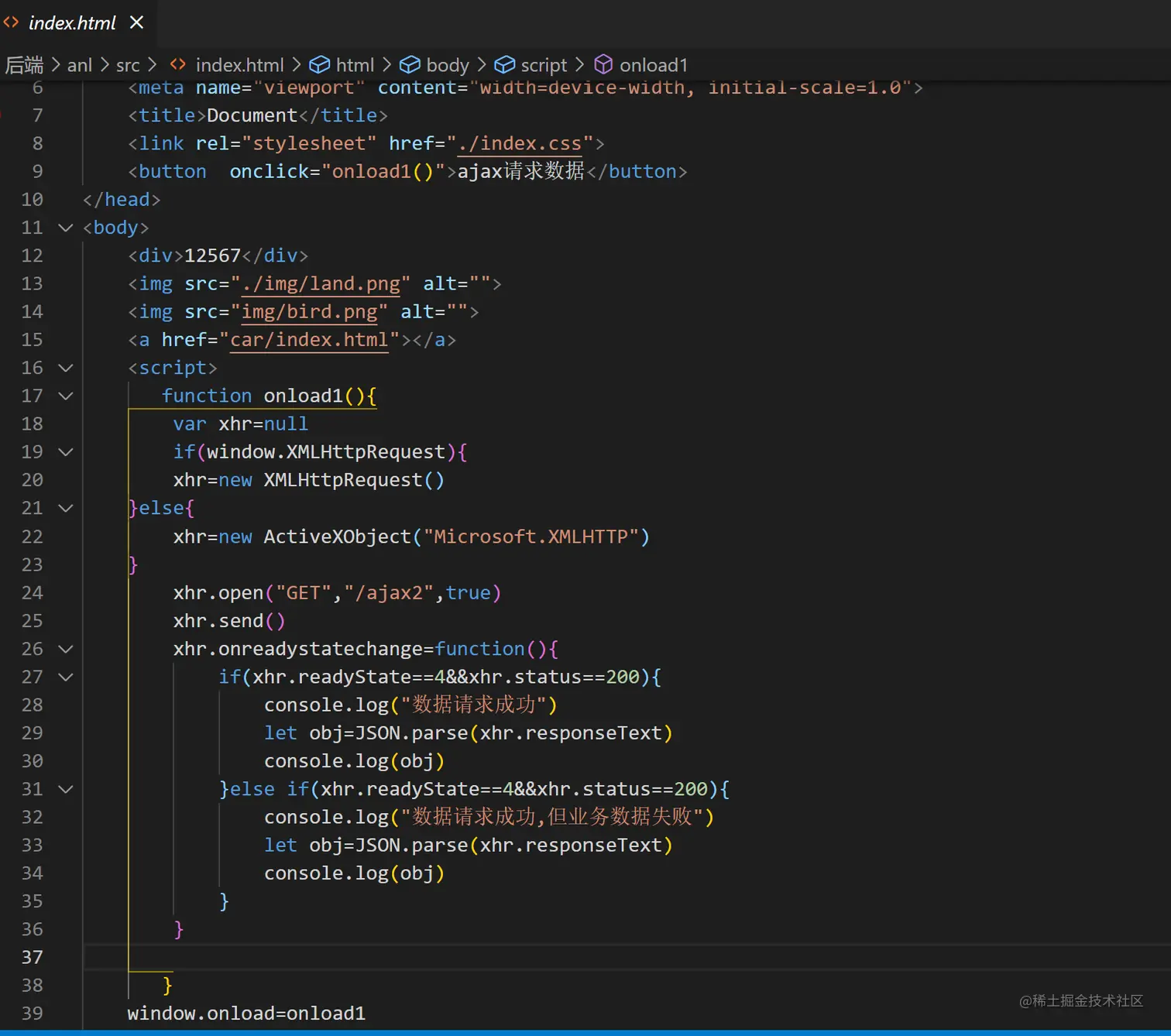The height and width of the screenshot is (1036, 1171).
Task: Fold onreadystatechange function at line 26
Action: [x=66, y=649]
